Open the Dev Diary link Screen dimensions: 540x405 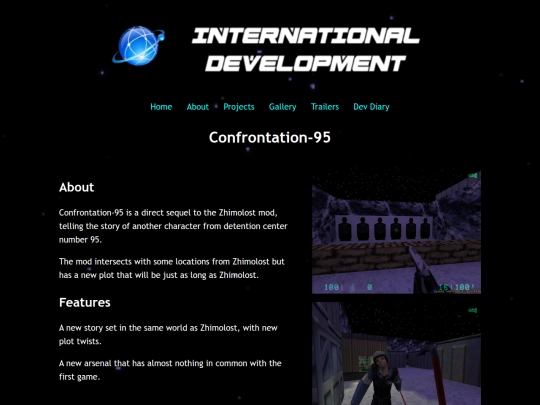pyautogui.click(x=371, y=107)
